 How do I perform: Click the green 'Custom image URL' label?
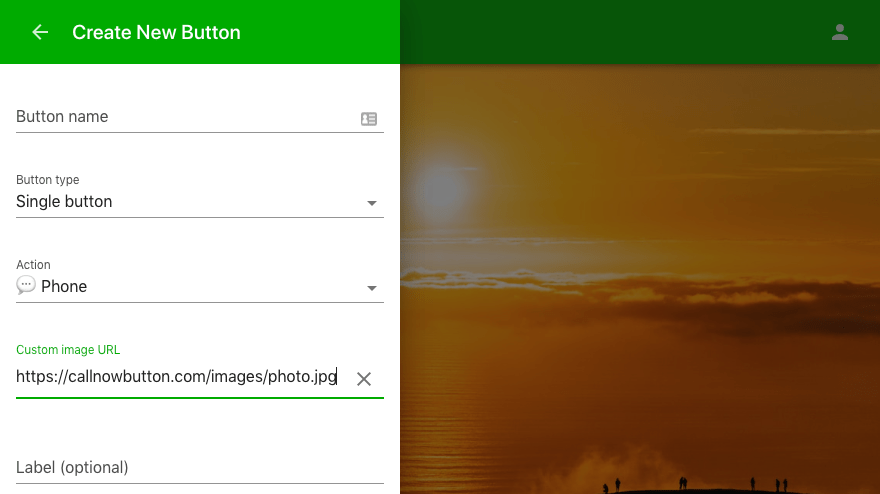click(68, 350)
